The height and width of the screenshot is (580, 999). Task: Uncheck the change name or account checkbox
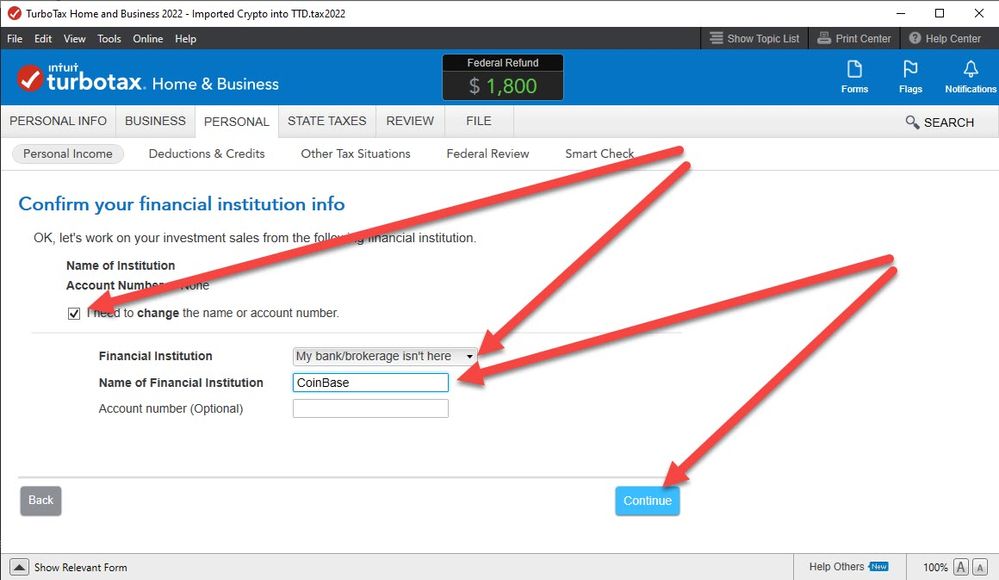[74, 314]
